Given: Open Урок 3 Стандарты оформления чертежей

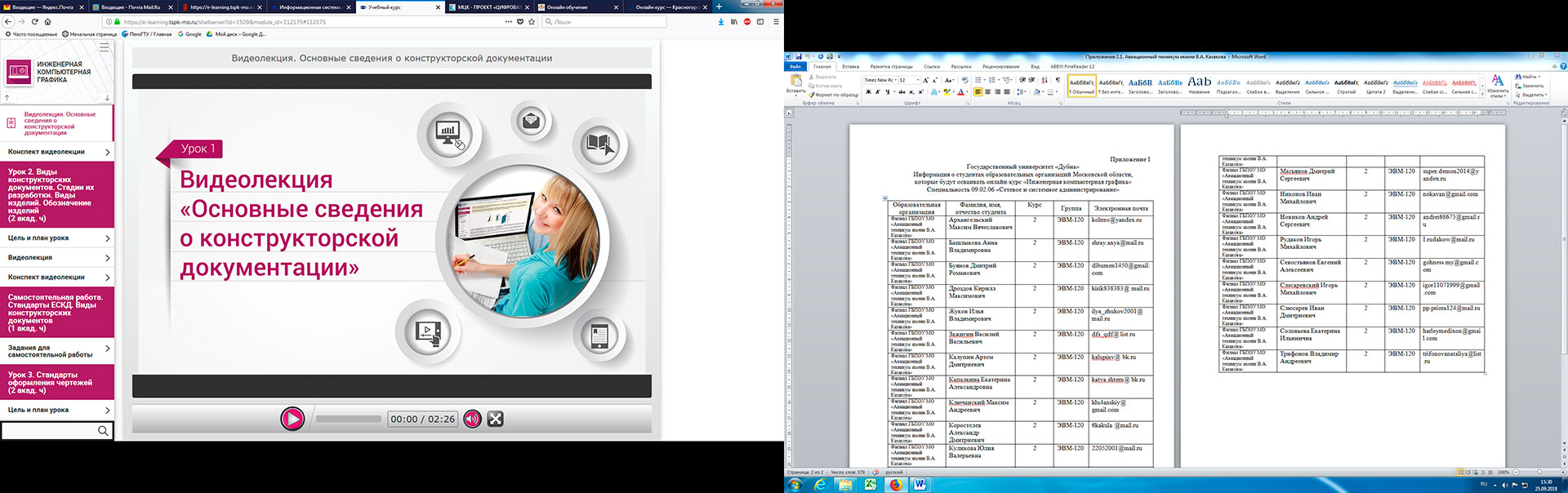Looking at the screenshot, I should pyautogui.click(x=57, y=382).
